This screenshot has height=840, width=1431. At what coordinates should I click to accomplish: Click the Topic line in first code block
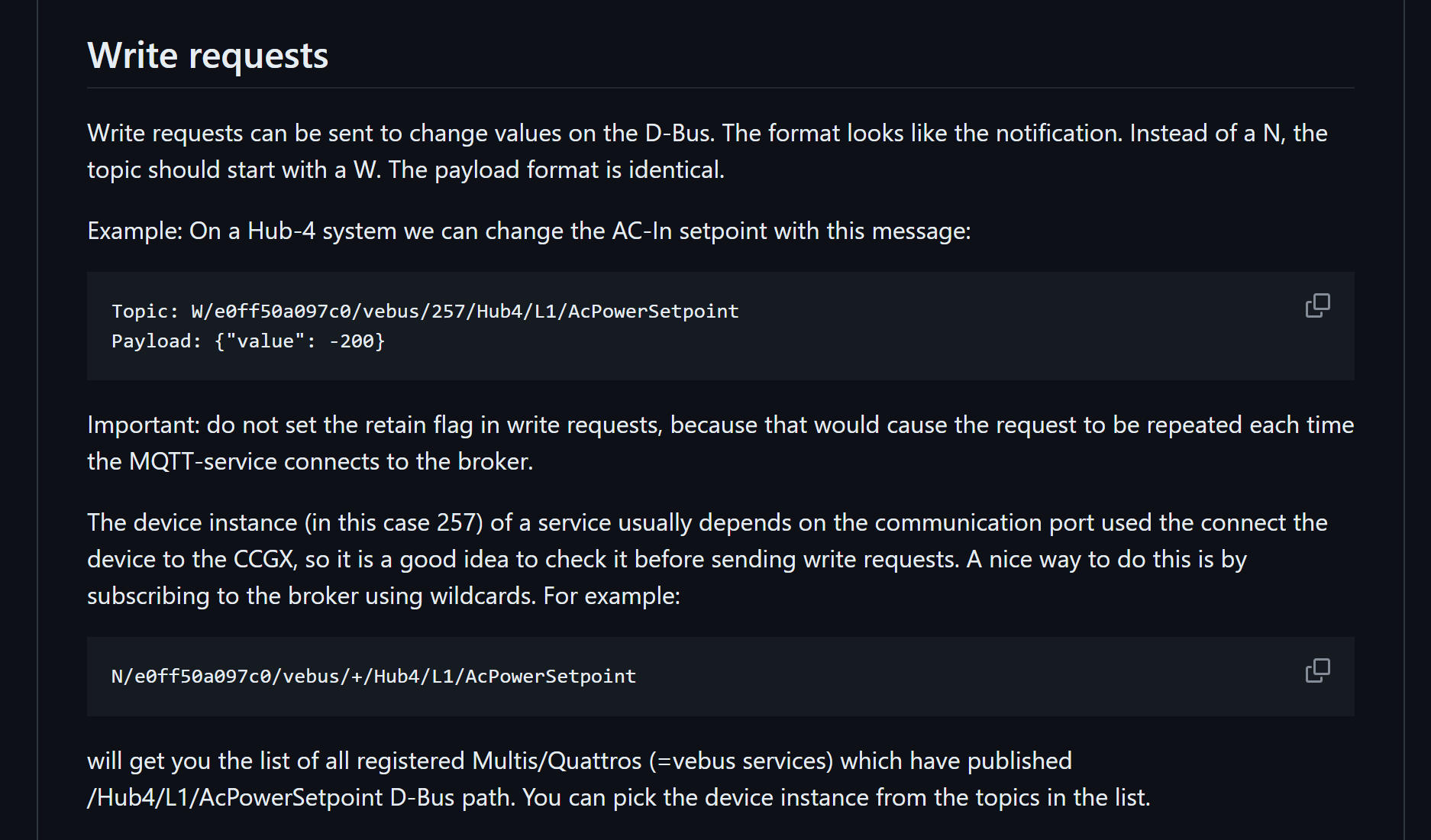[425, 312]
